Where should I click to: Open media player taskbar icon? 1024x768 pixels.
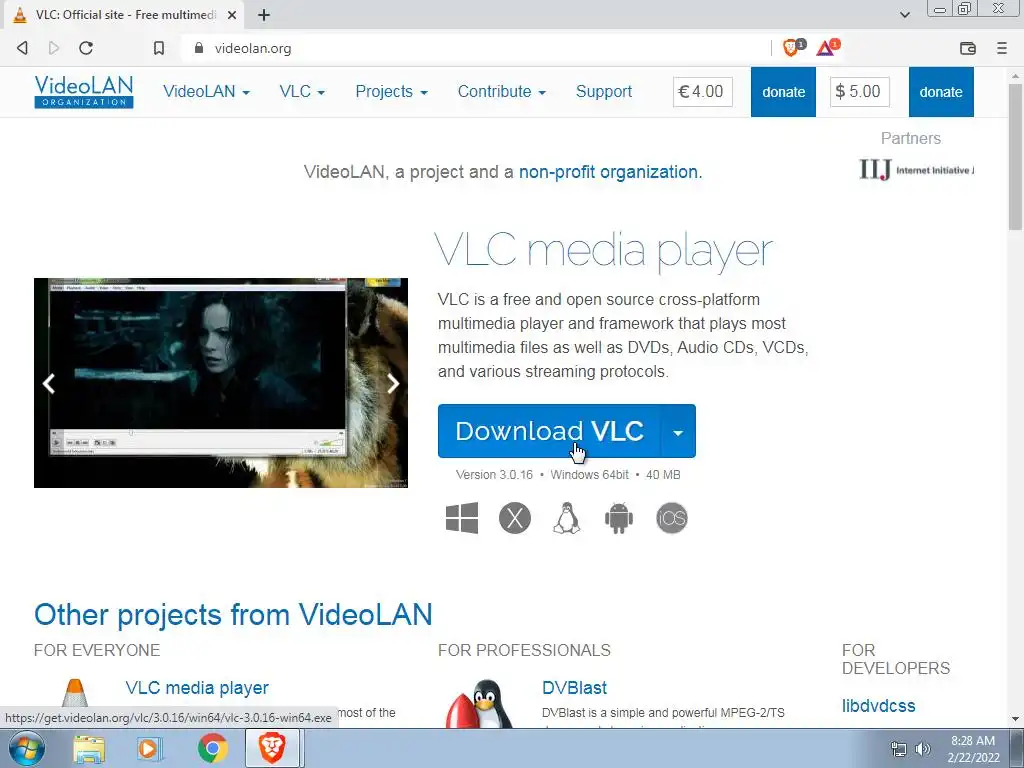(x=149, y=748)
